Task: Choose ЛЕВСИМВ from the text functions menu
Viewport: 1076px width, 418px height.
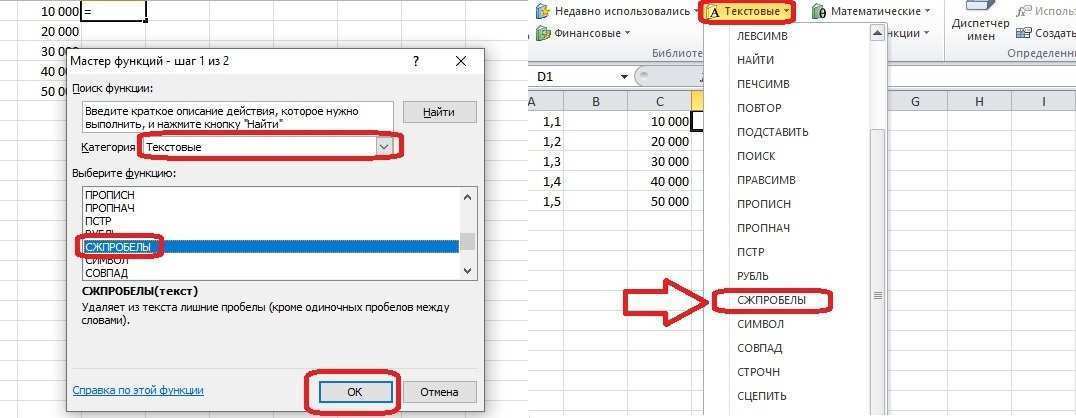Action: point(762,36)
